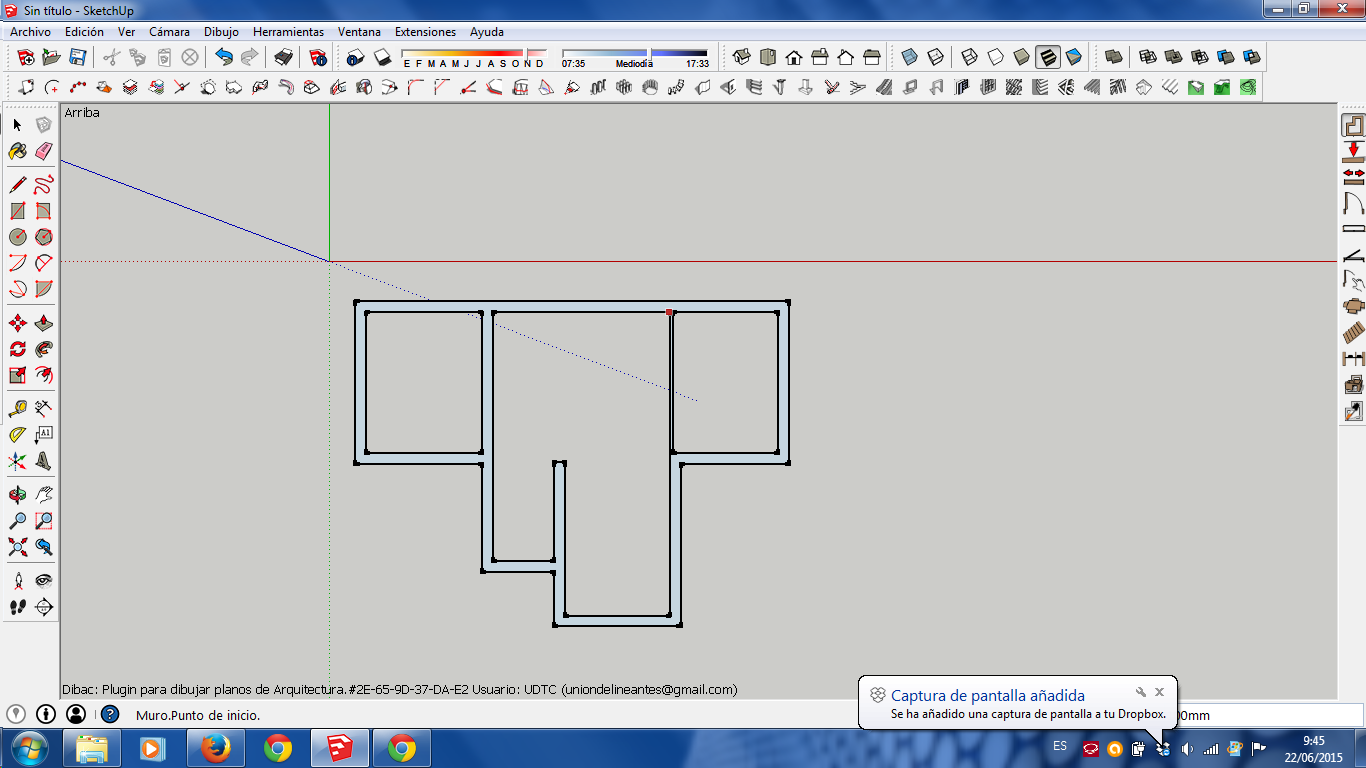Select the Protractor tool
The width and height of the screenshot is (1366, 768).
pos(17,435)
